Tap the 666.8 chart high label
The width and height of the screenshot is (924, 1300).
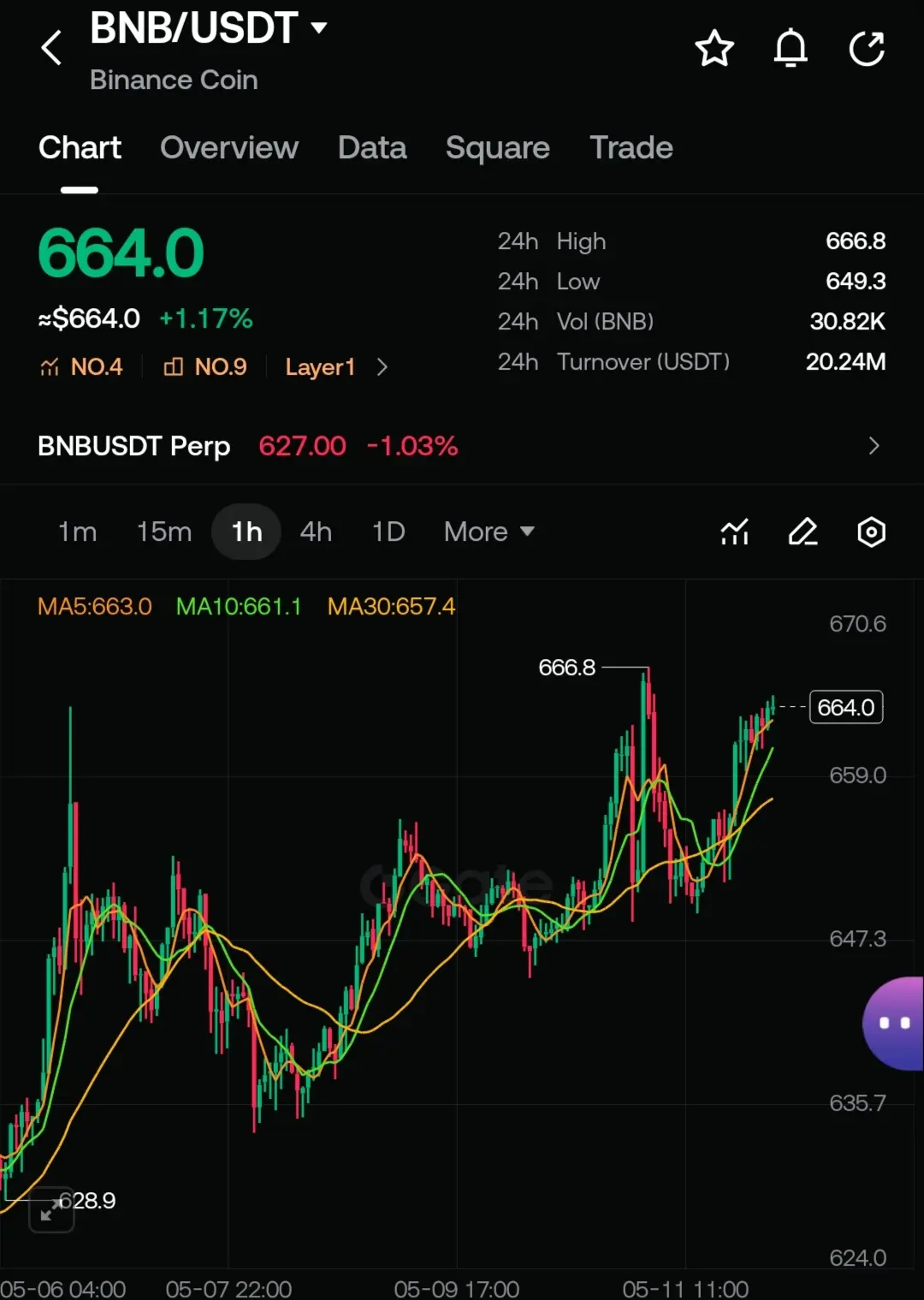click(566, 668)
